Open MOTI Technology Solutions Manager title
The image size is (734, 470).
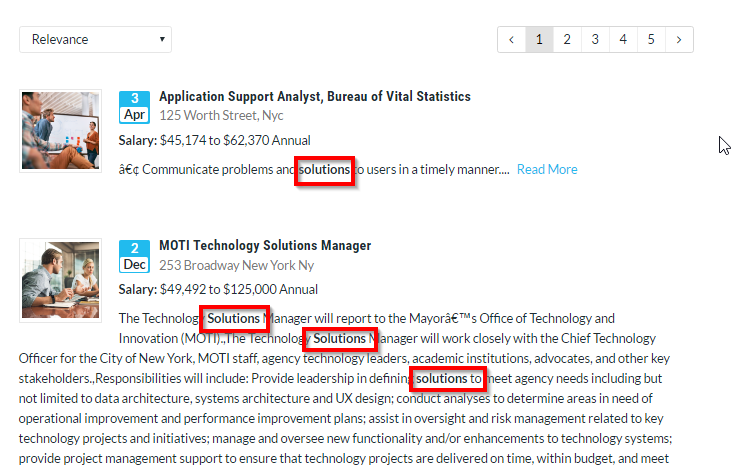pos(265,246)
